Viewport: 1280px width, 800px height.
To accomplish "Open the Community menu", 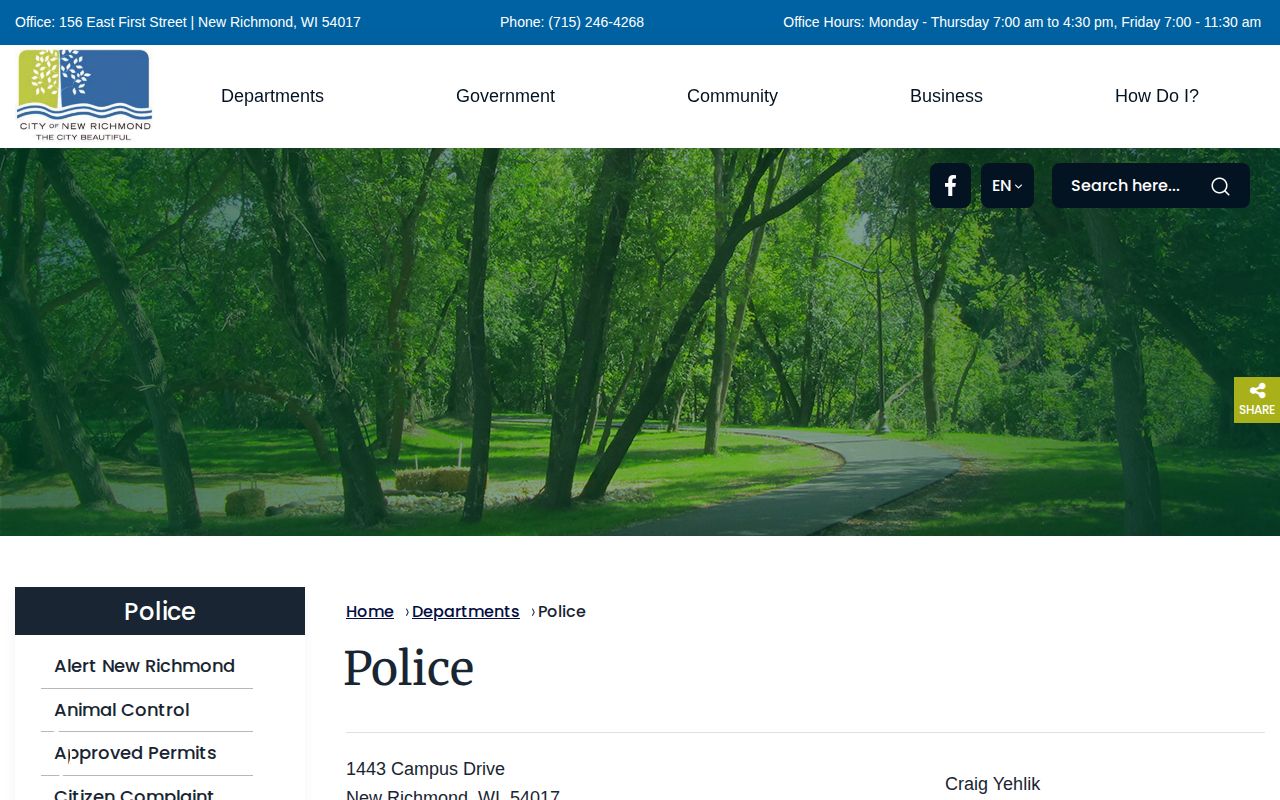I will (732, 96).
